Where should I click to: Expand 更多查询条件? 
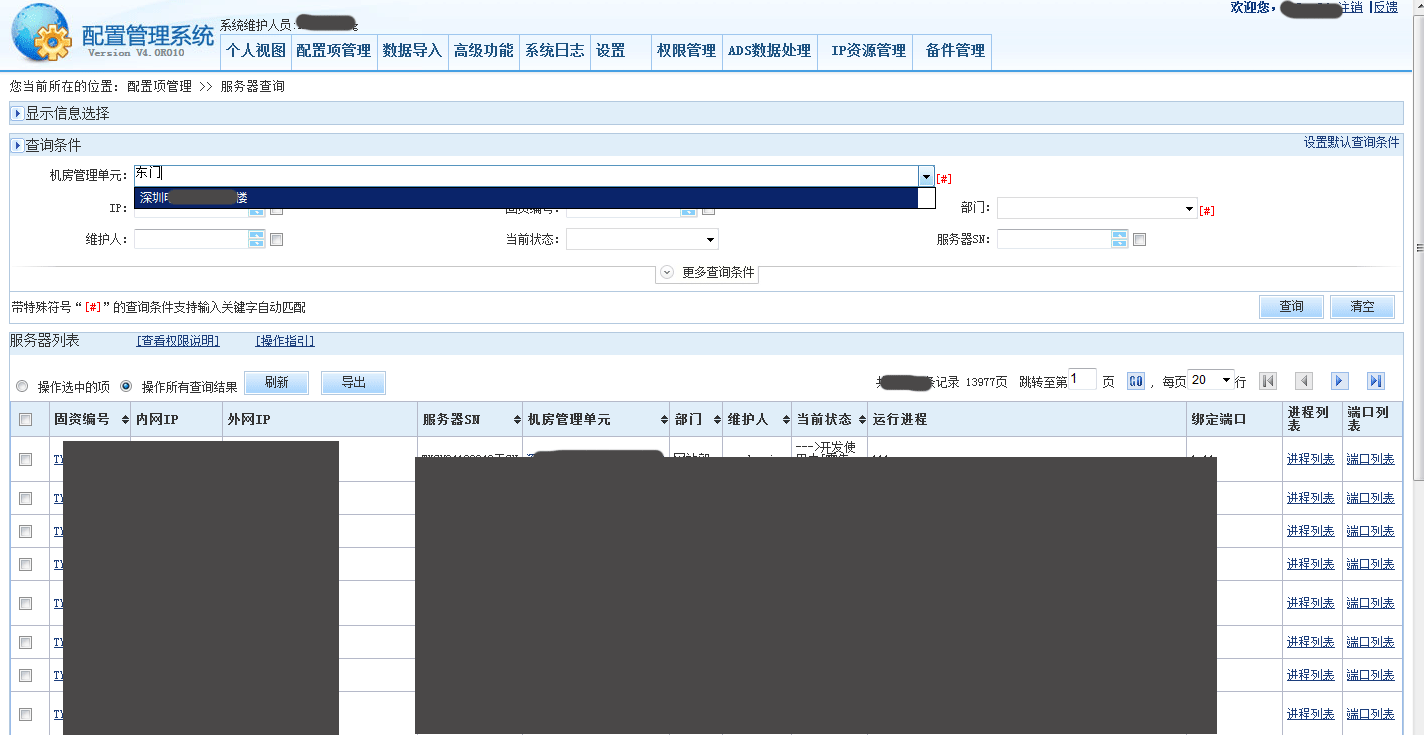tap(707, 272)
